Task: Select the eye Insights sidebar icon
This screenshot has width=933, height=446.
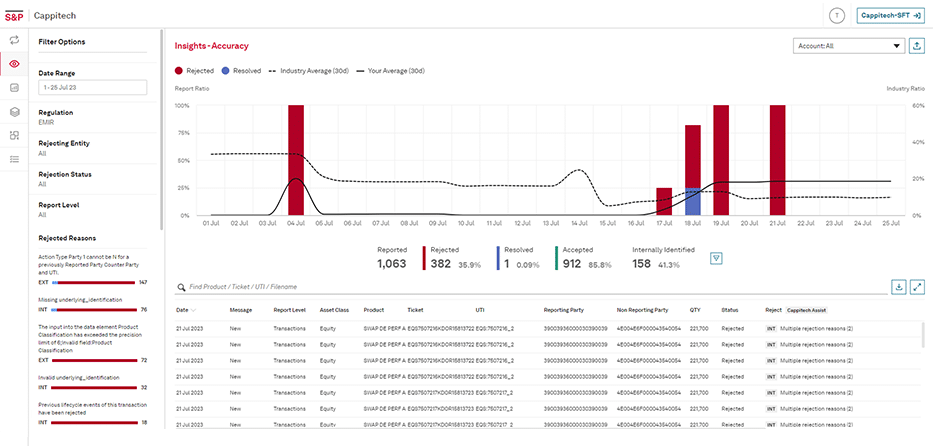Action: (x=14, y=64)
